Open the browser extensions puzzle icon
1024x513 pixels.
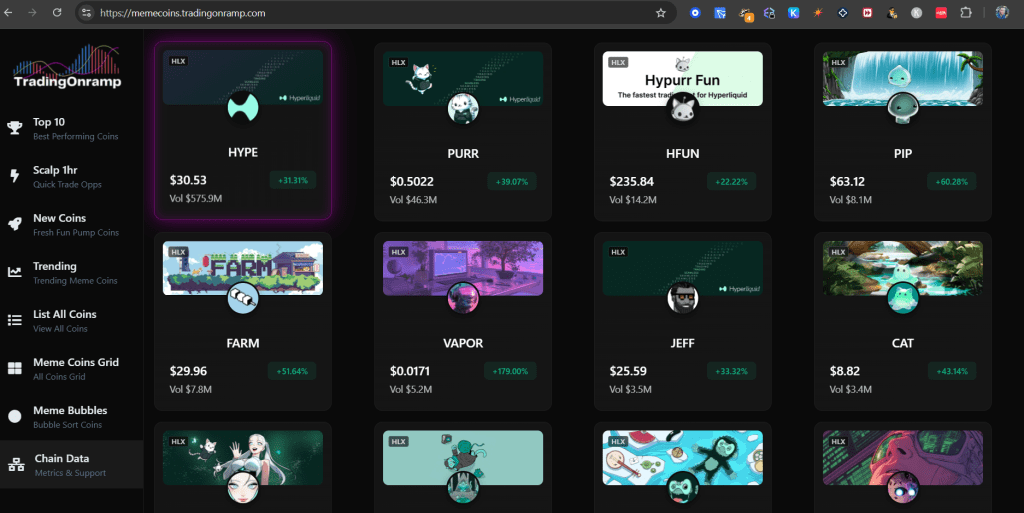point(966,13)
